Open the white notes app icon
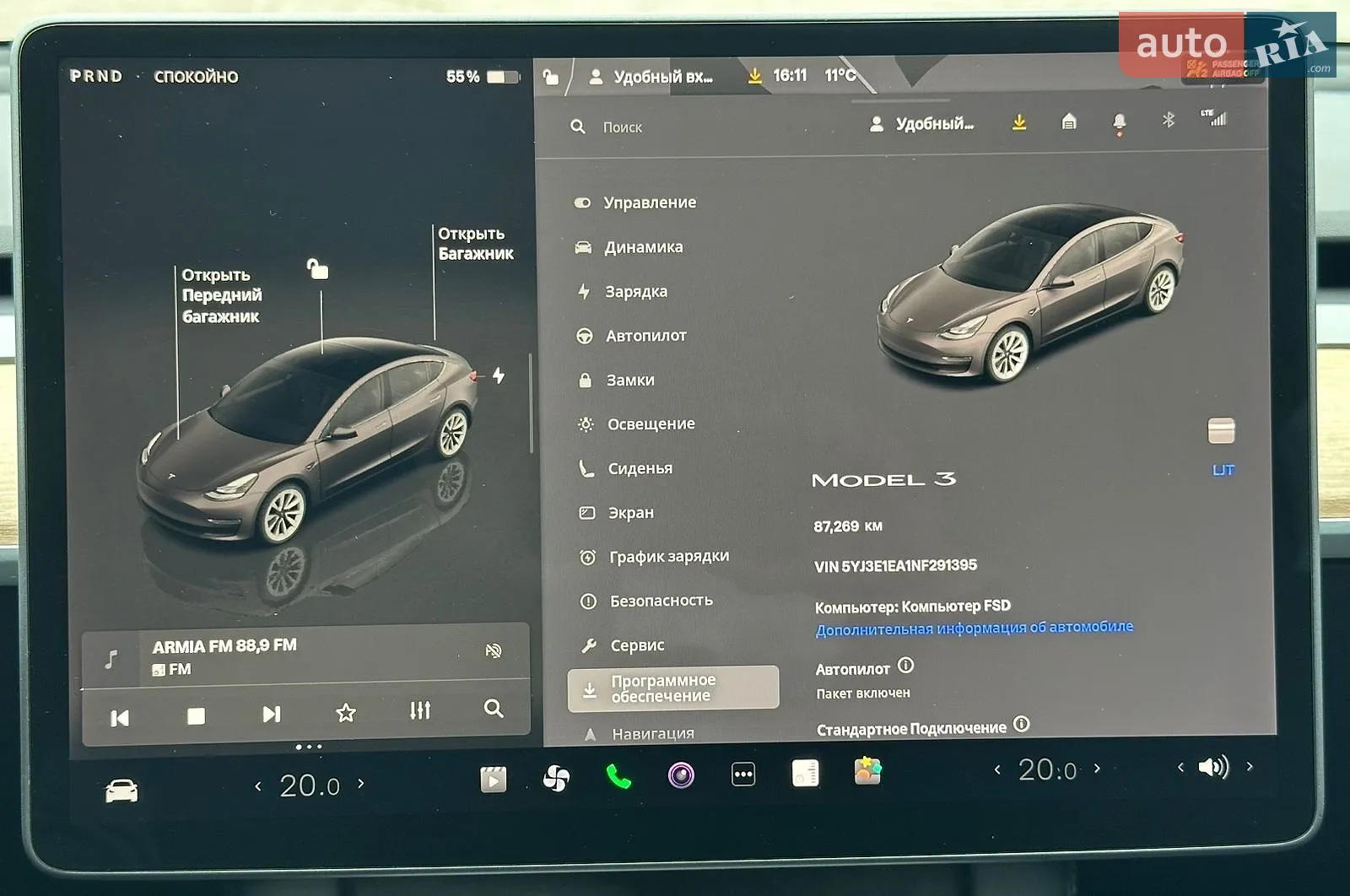 pyautogui.click(x=805, y=773)
